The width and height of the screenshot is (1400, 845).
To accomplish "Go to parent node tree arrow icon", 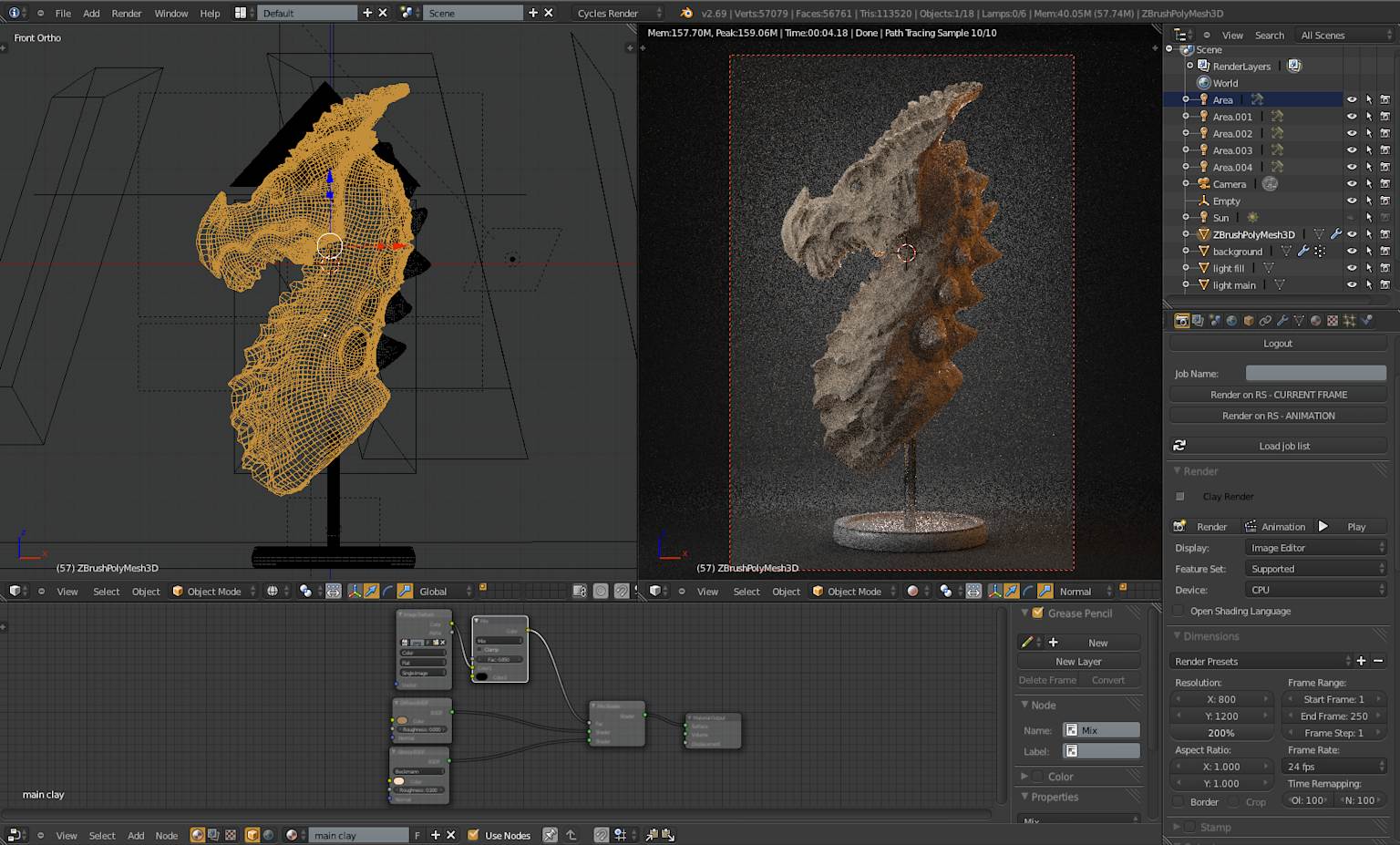I will pos(571,835).
